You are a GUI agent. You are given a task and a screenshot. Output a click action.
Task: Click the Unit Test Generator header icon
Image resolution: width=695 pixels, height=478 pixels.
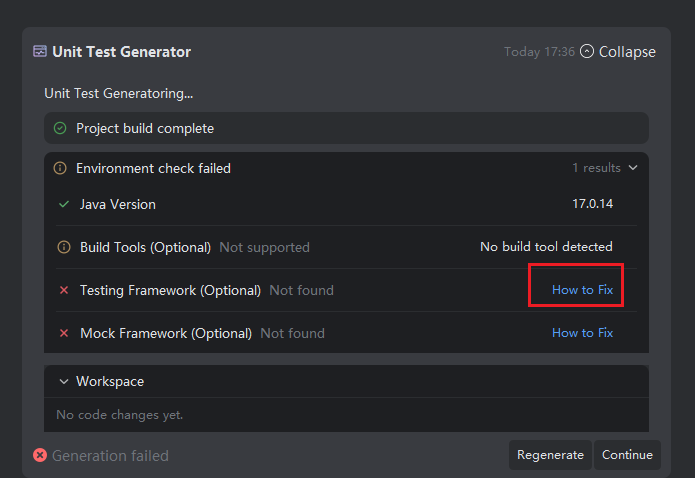[x=40, y=51]
